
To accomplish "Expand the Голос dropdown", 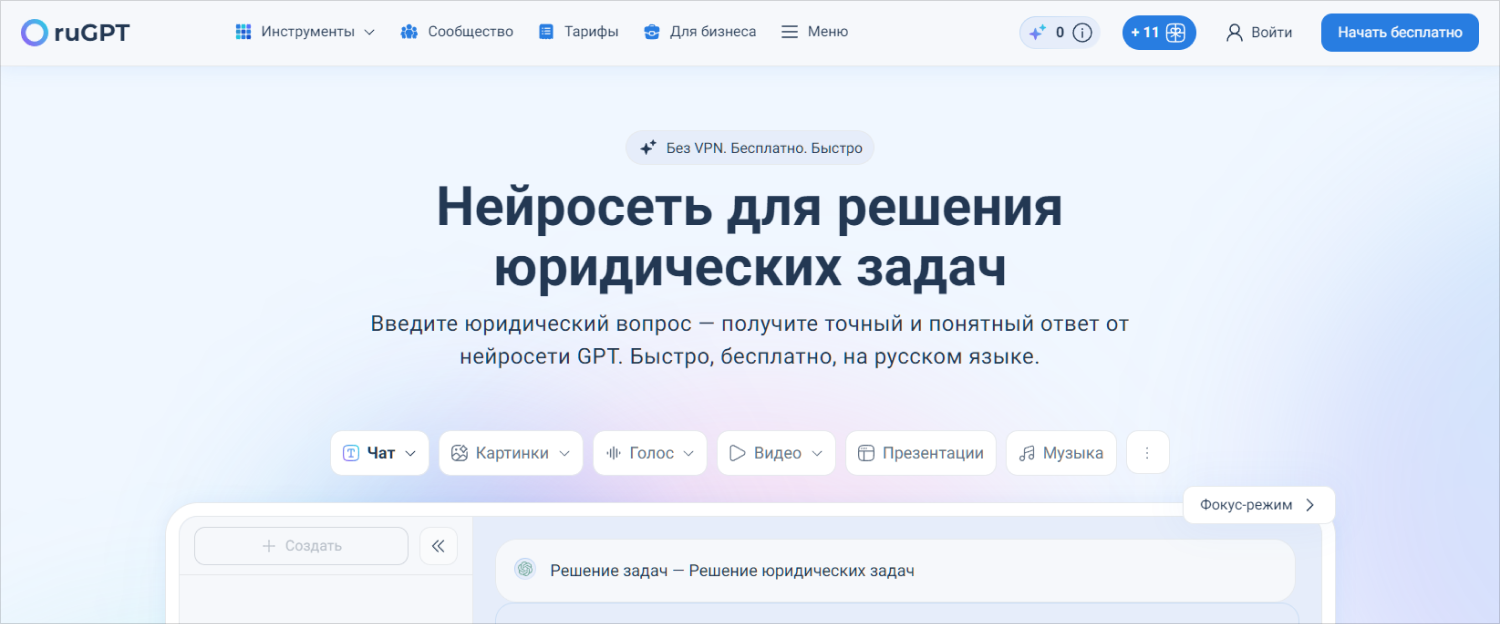I will point(649,453).
